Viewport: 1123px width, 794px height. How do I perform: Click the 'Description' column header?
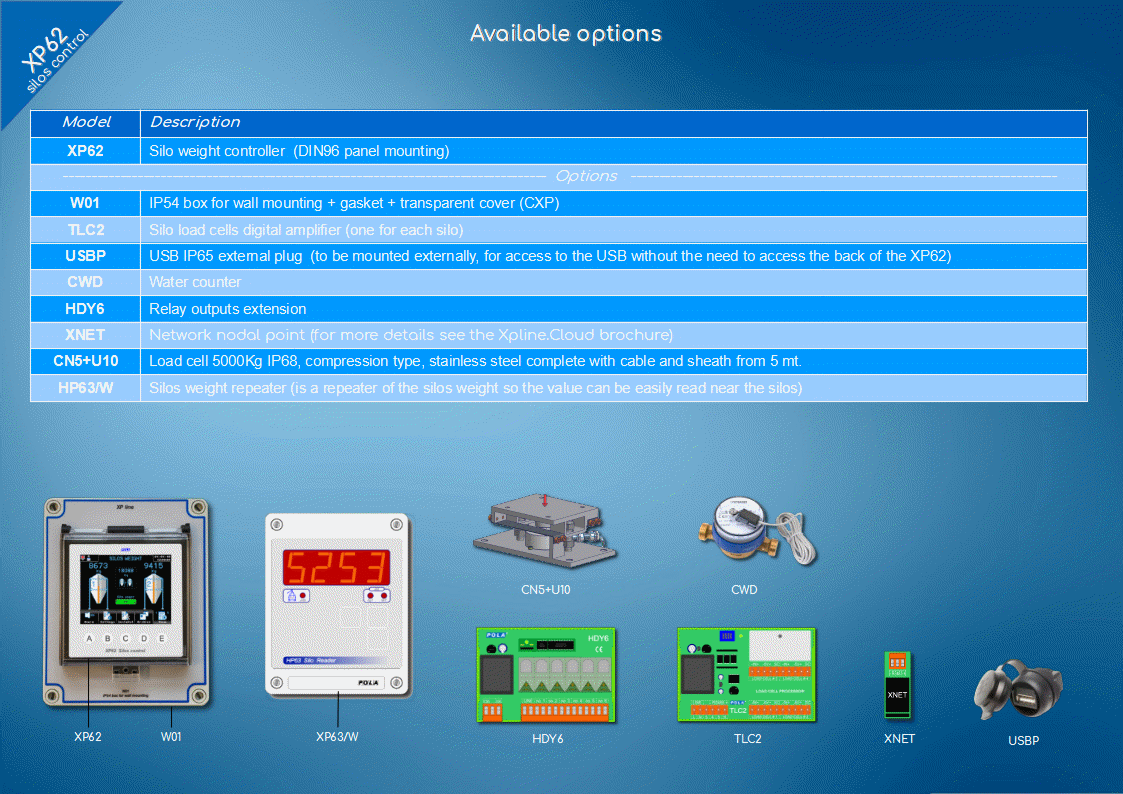point(614,122)
